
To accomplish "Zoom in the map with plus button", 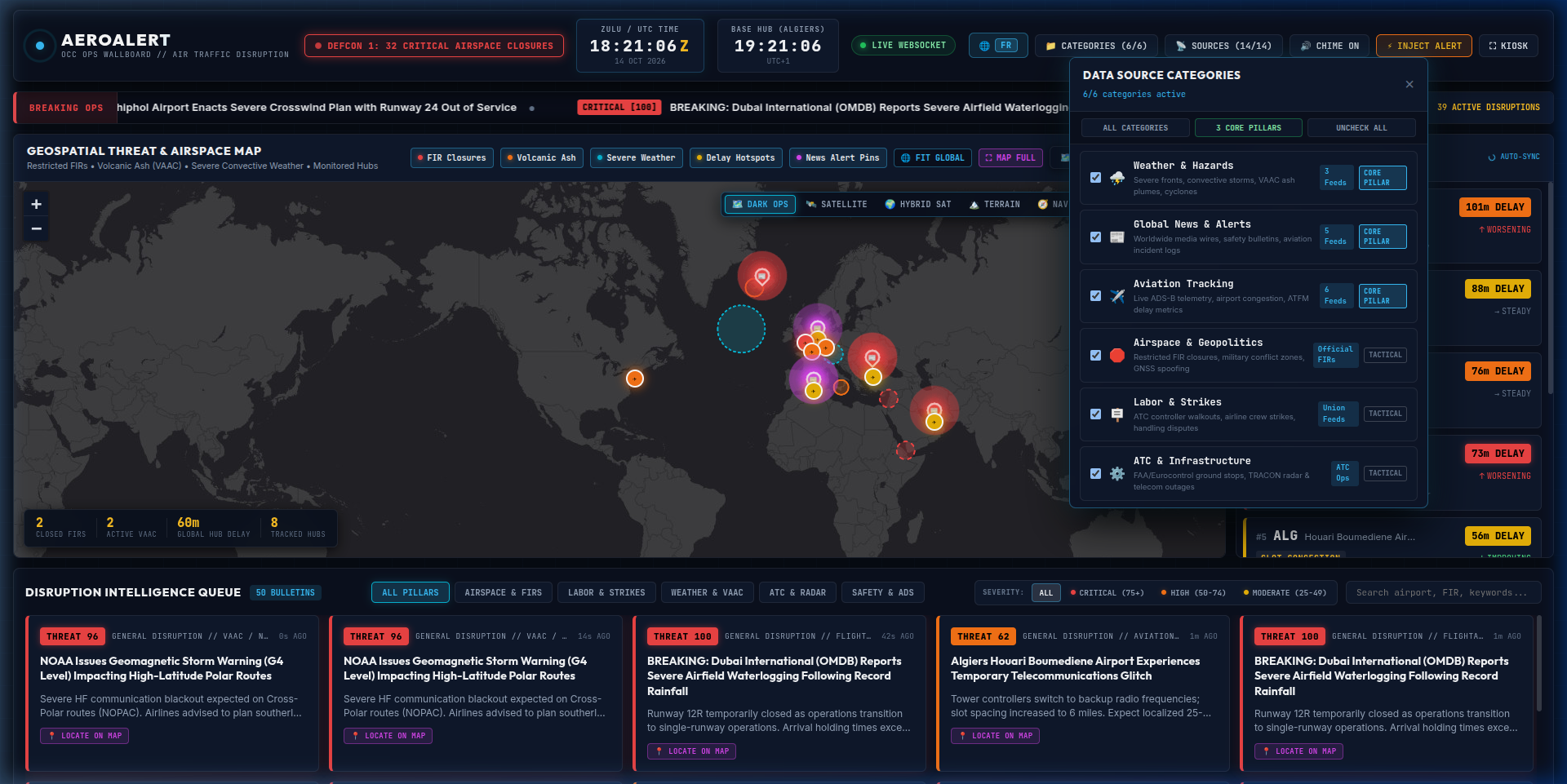I will pos(36,204).
